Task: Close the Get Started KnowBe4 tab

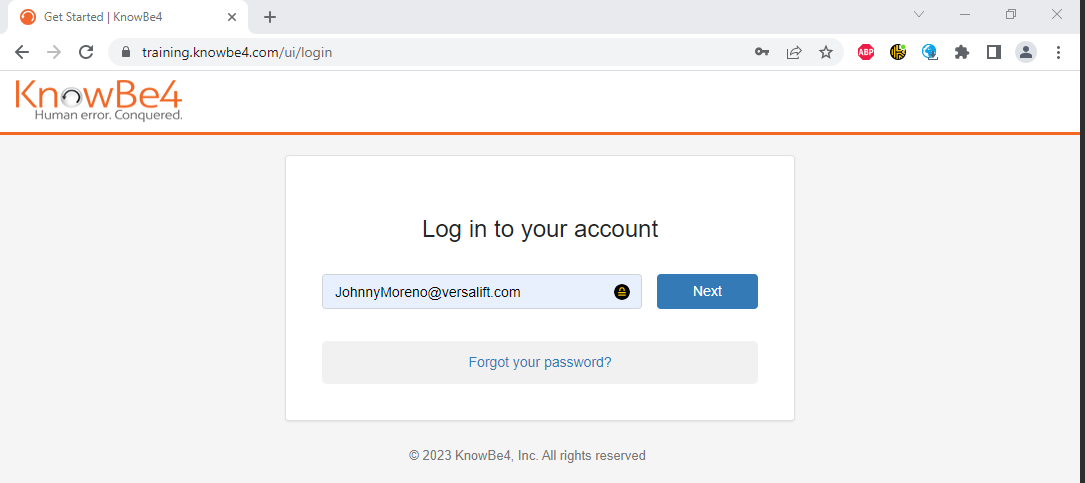Action: click(x=232, y=17)
